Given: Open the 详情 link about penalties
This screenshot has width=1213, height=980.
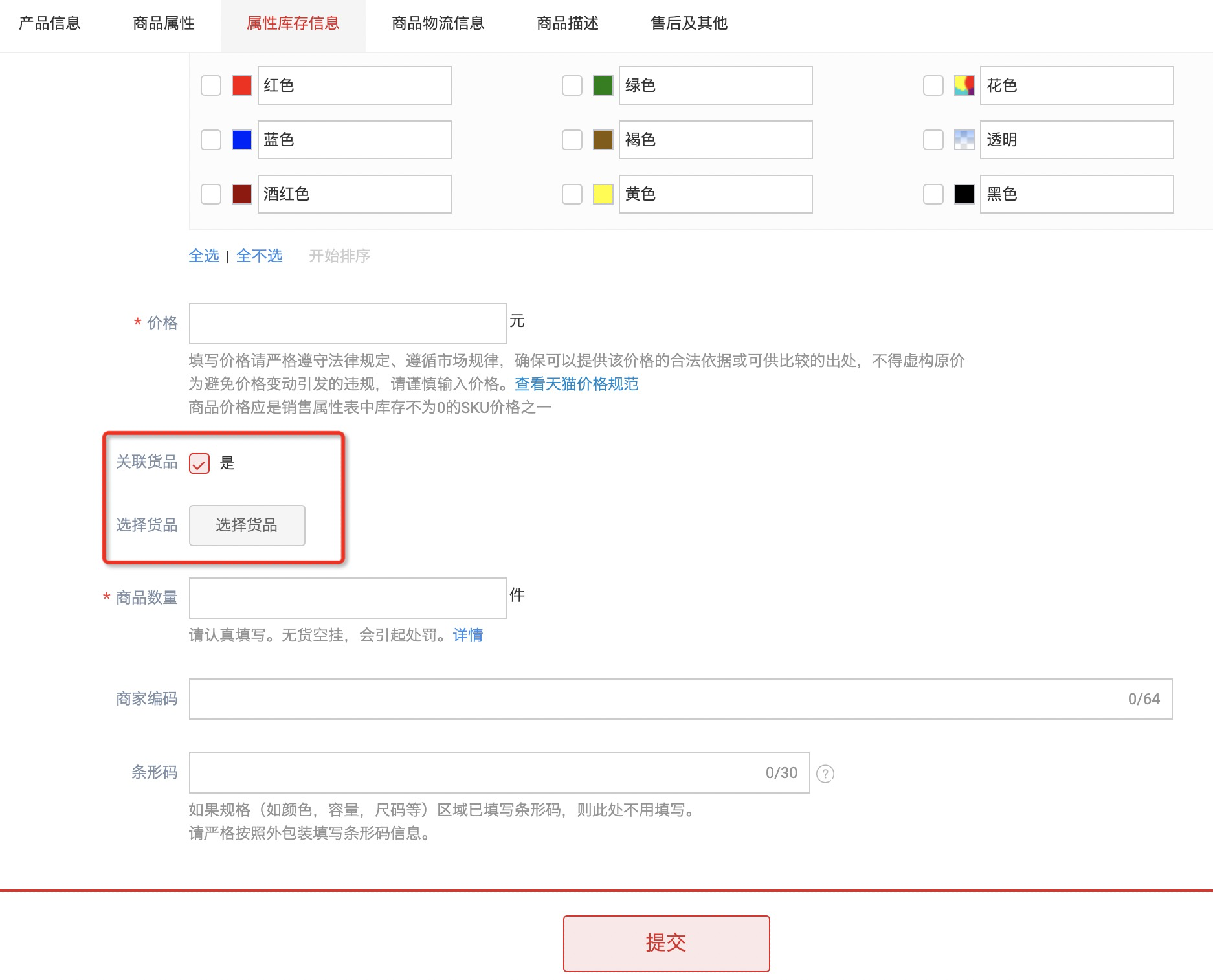Looking at the screenshot, I should 468,635.
